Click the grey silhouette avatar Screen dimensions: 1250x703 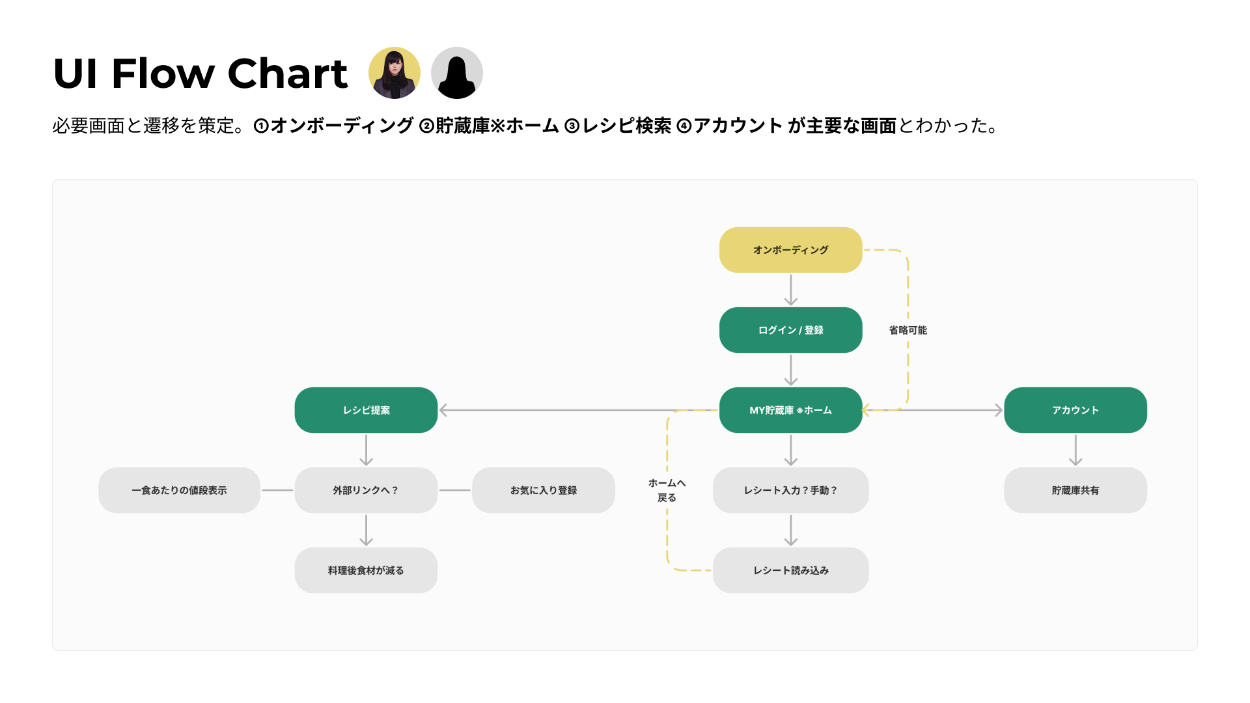click(457, 73)
